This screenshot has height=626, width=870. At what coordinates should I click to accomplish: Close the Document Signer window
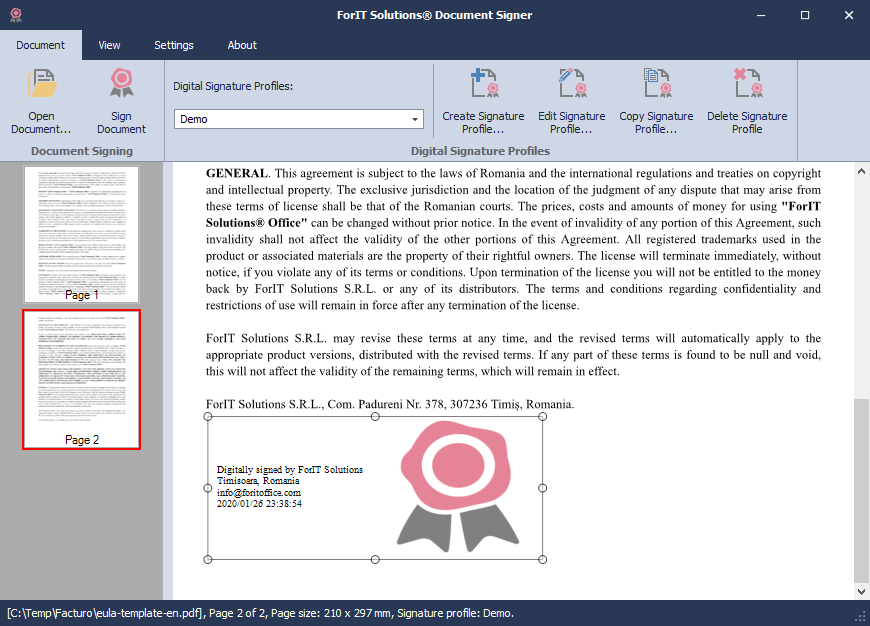[849, 15]
